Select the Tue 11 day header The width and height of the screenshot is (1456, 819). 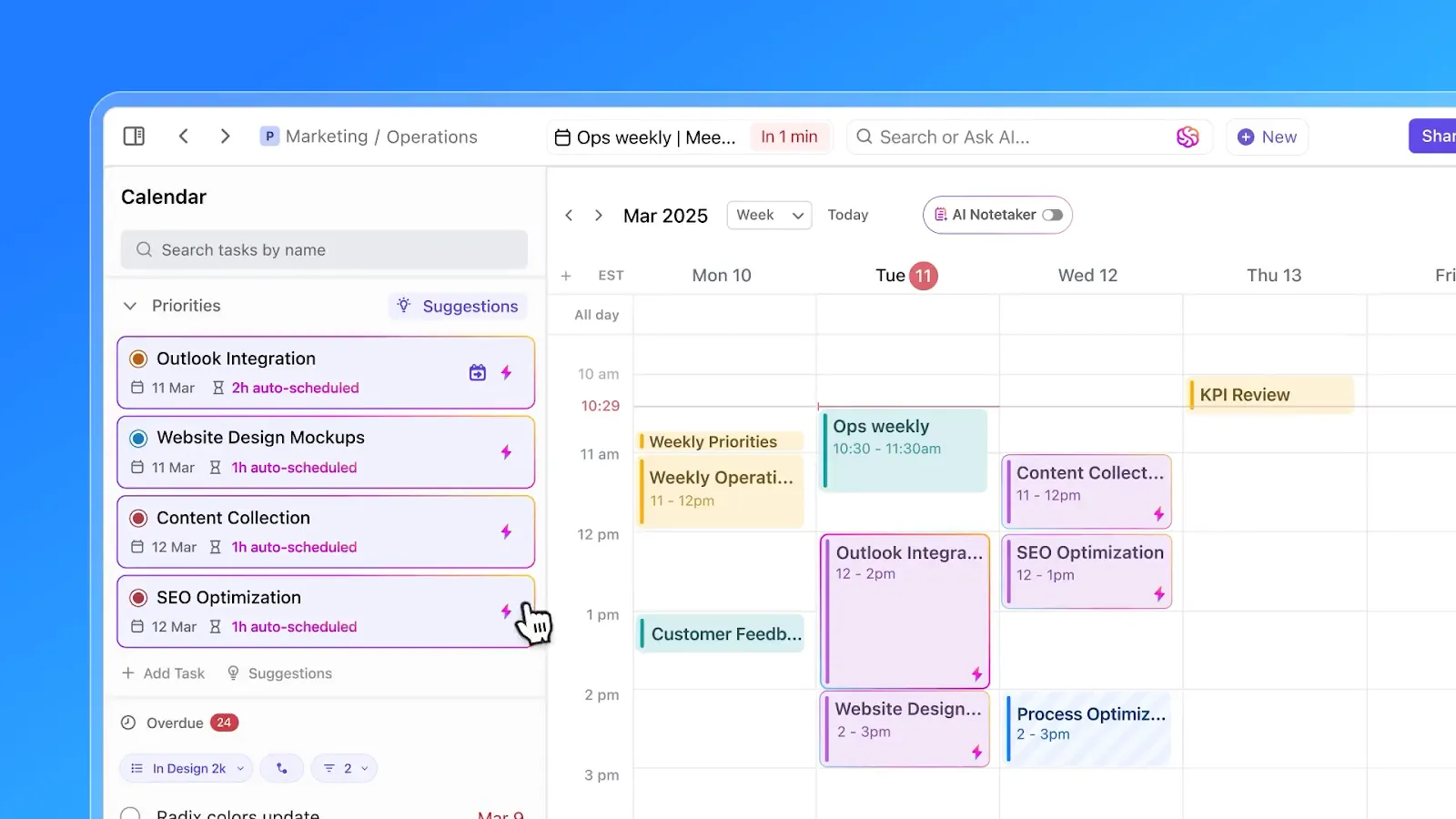tap(906, 276)
